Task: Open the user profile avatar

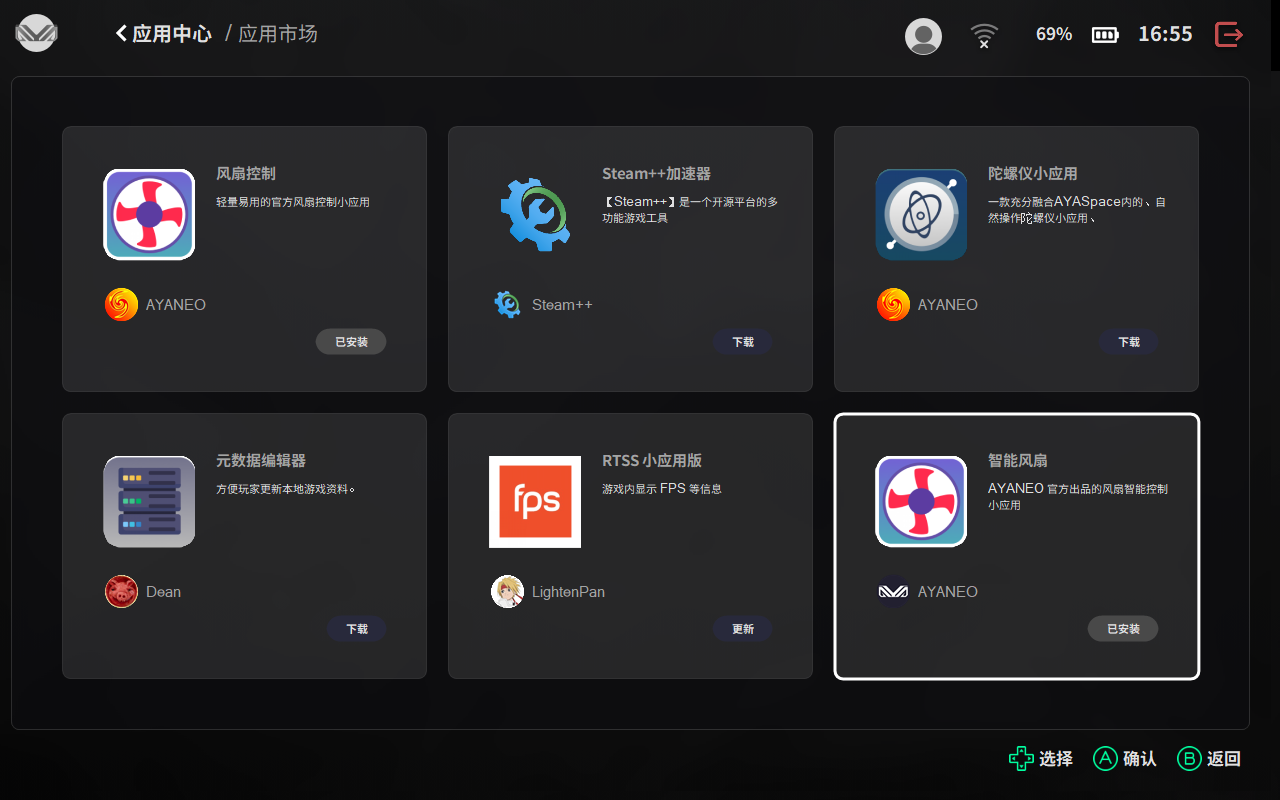Action: click(923, 36)
